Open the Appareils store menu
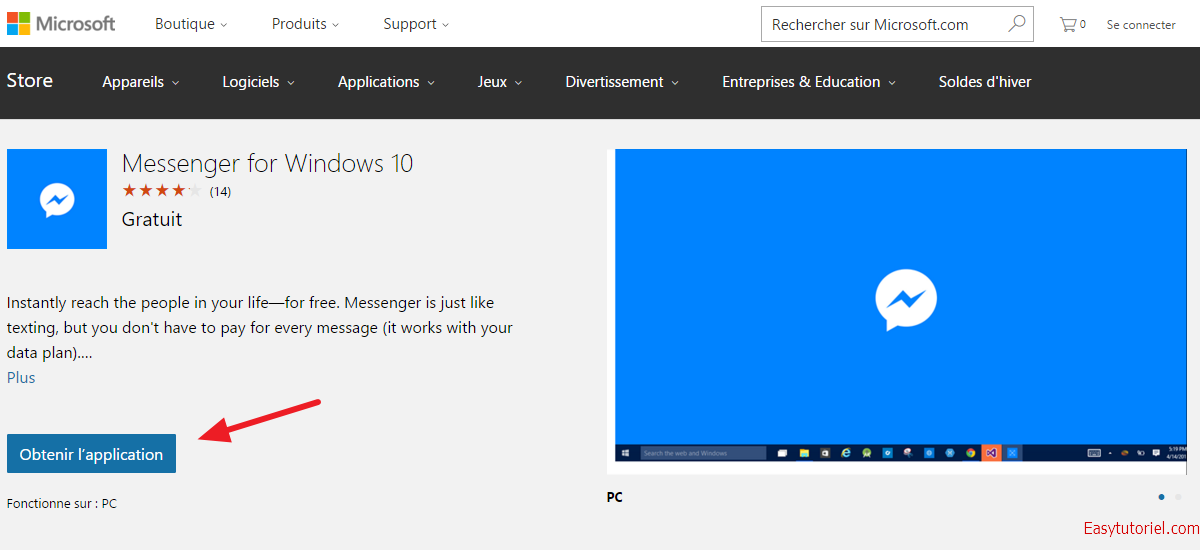 click(140, 82)
